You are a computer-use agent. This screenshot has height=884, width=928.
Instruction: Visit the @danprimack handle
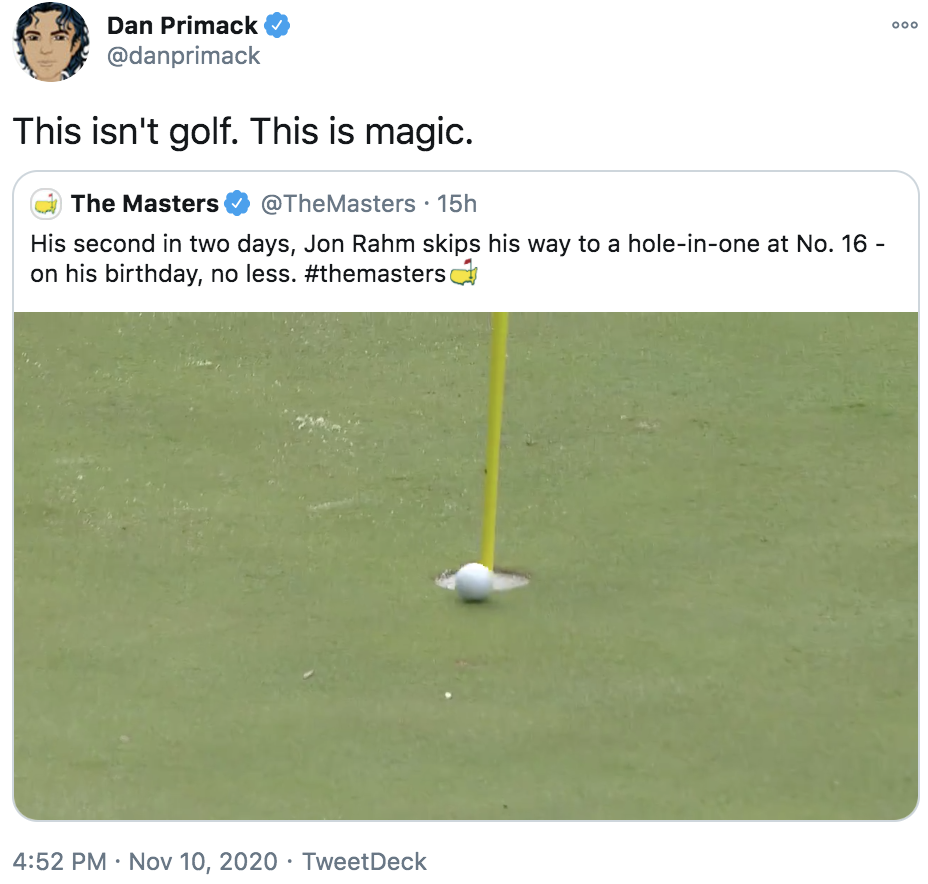point(184,56)
